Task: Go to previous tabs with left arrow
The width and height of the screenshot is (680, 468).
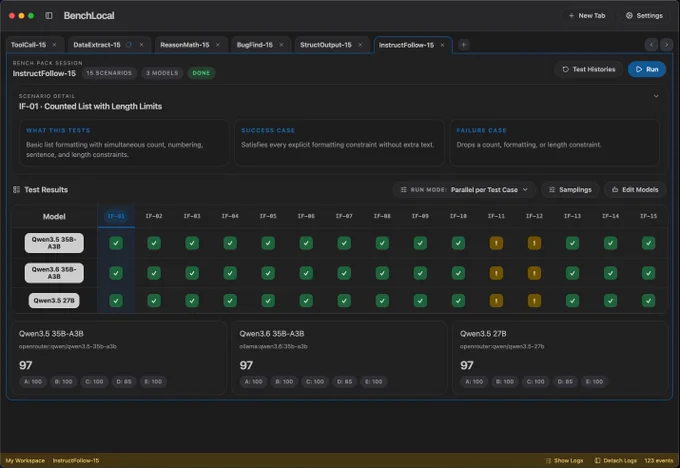Action: coord(651,45)
